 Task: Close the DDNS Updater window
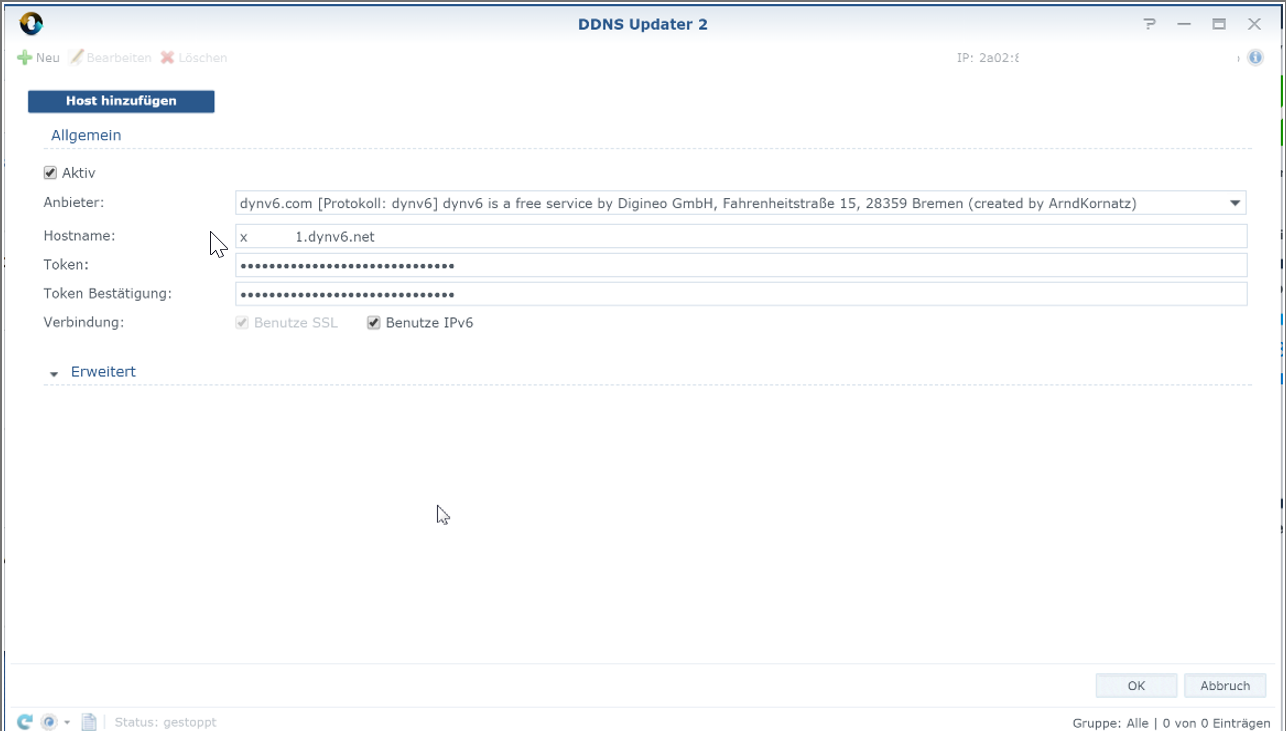point(1254,24)
